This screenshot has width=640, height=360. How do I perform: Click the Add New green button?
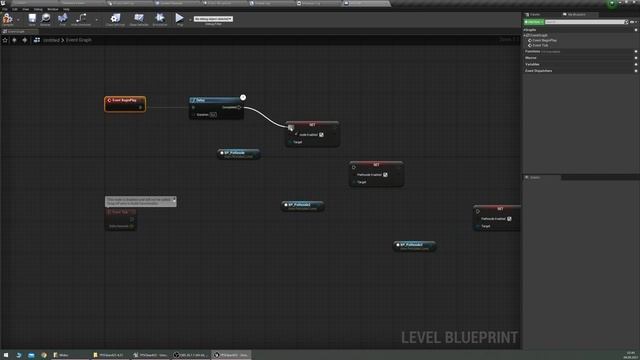[x=533, y=22]
